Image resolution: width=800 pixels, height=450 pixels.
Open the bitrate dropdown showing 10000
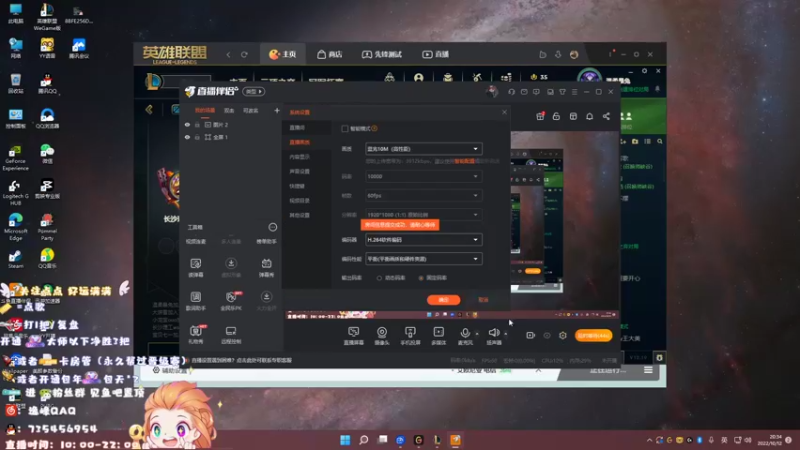click(x=423, y=177)
